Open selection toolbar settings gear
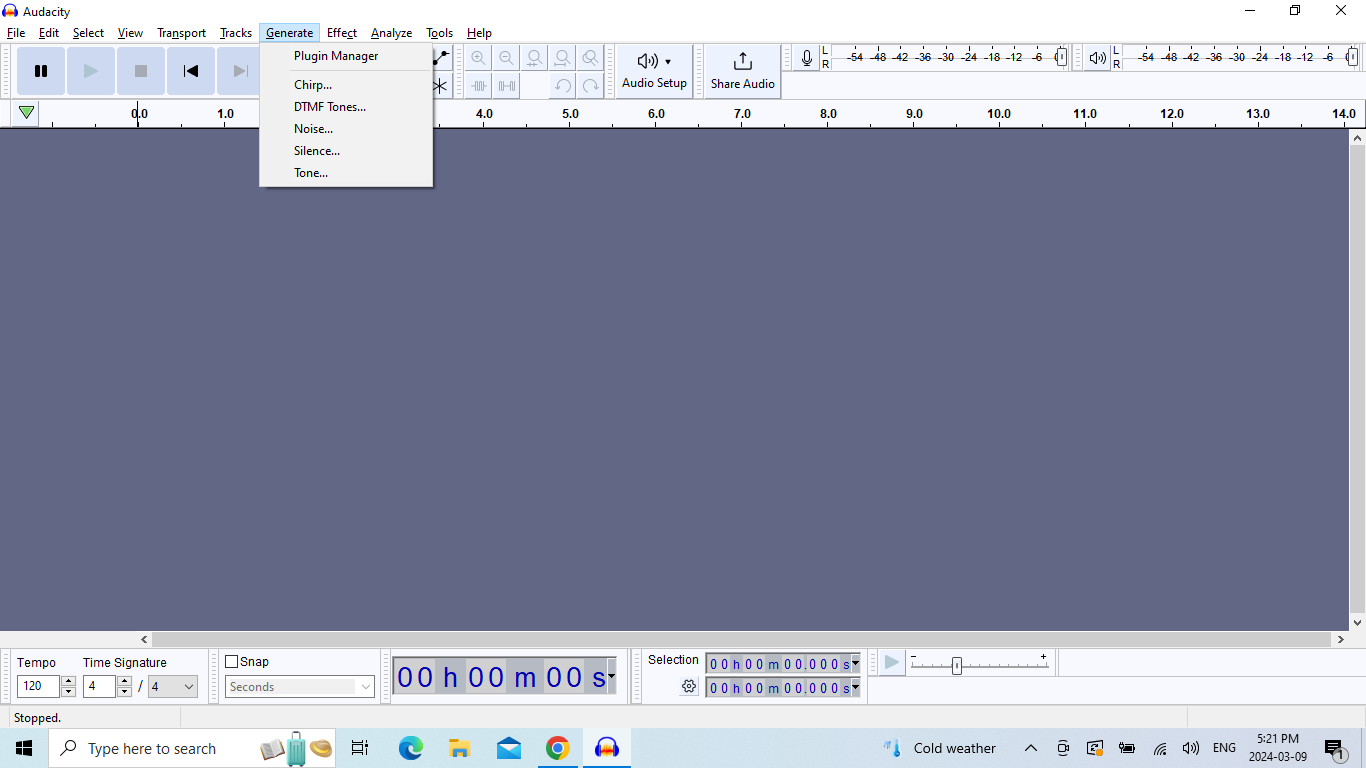 coord(689,686)
